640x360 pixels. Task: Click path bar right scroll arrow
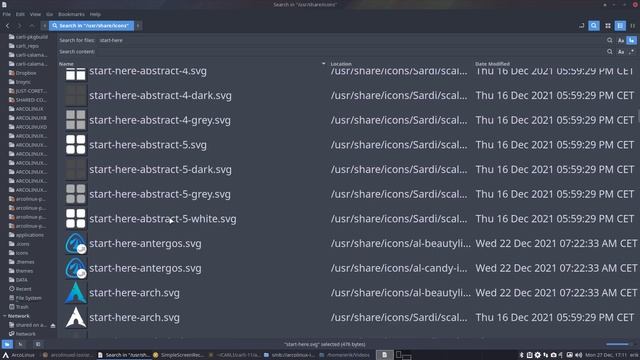(x=138, y=26)
